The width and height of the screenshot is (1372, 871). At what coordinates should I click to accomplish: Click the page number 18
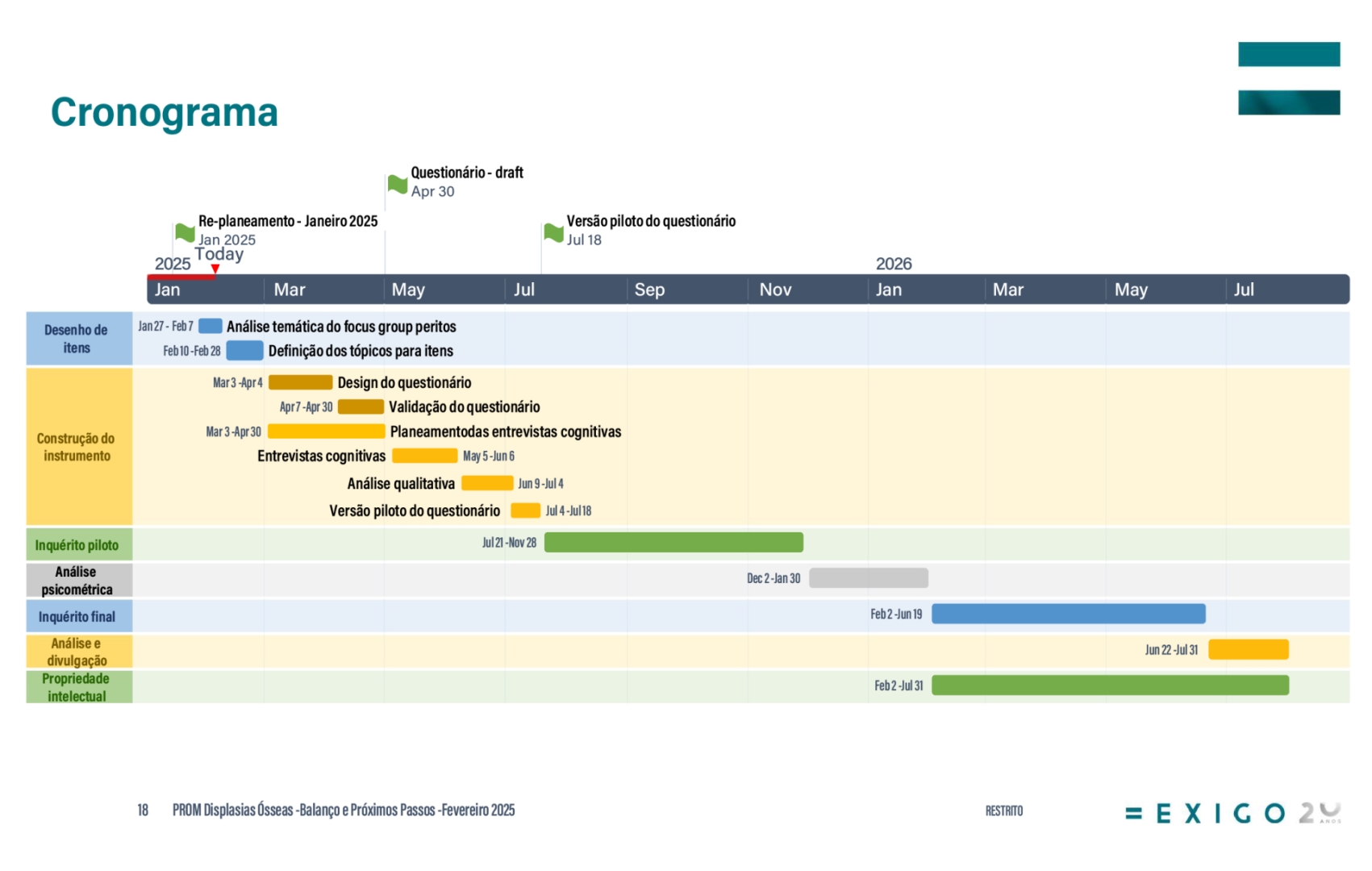(143, 810)
